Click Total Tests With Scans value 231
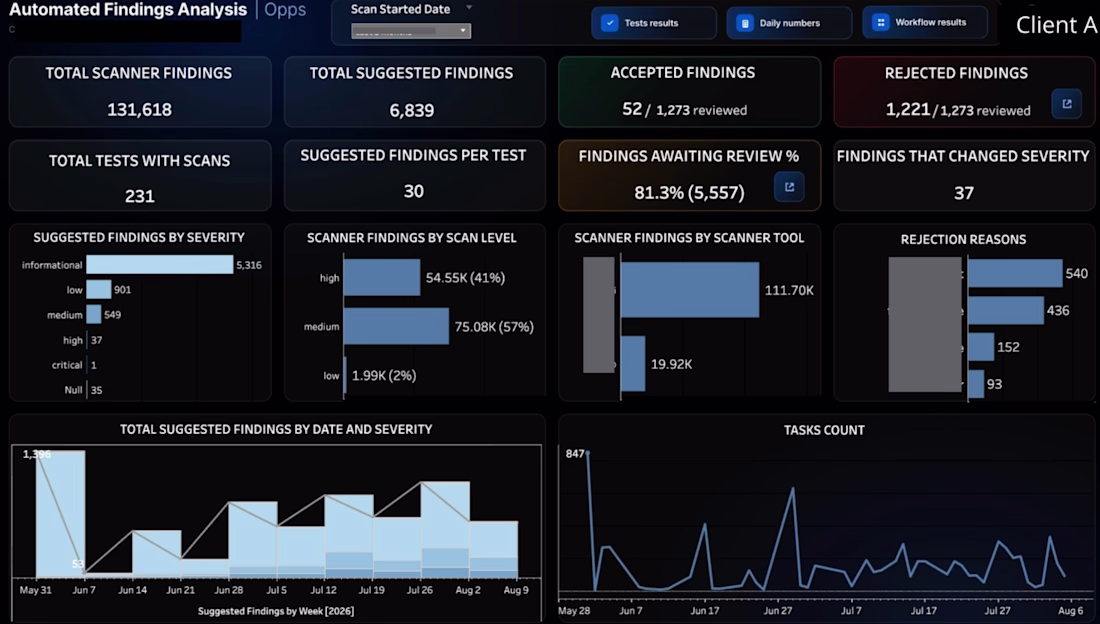This screenshot has width=1100, height=624. click(140, 196)
